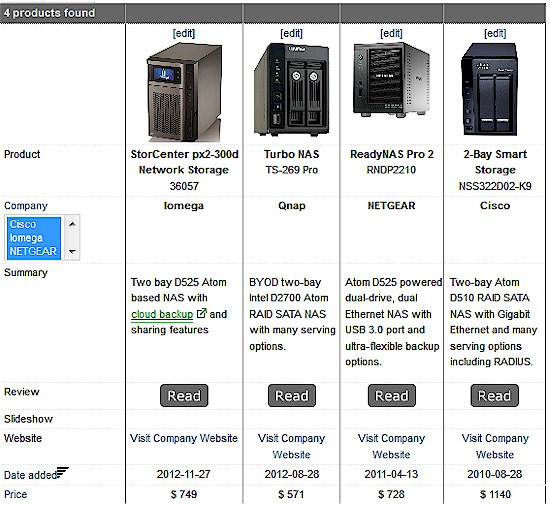The width and height of the screenshot is (550, 505).
Task: Click the Company row label
Action: (x=26, y=206)
